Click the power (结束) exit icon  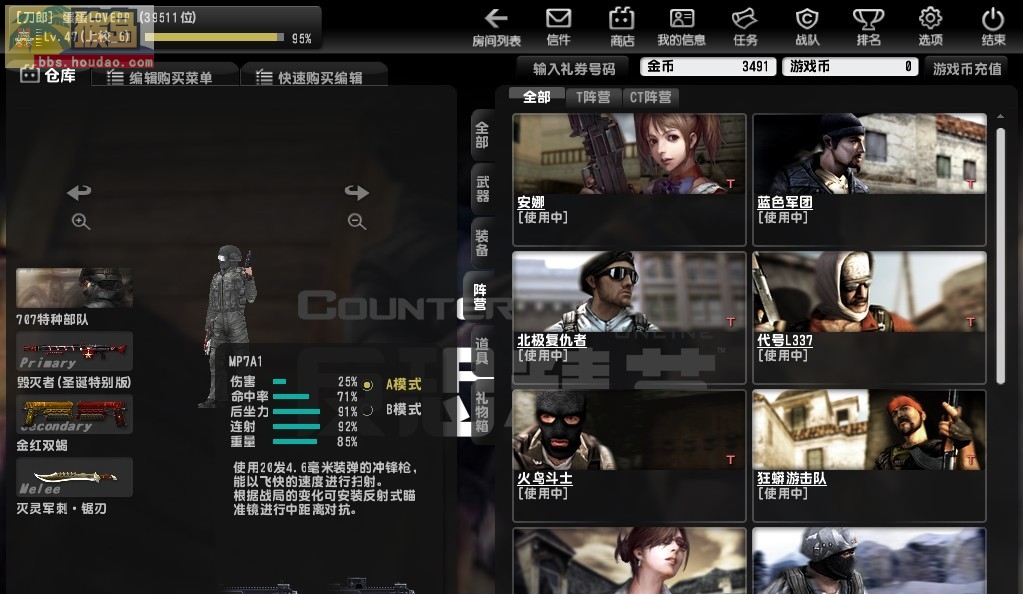(x=993, y=27)
